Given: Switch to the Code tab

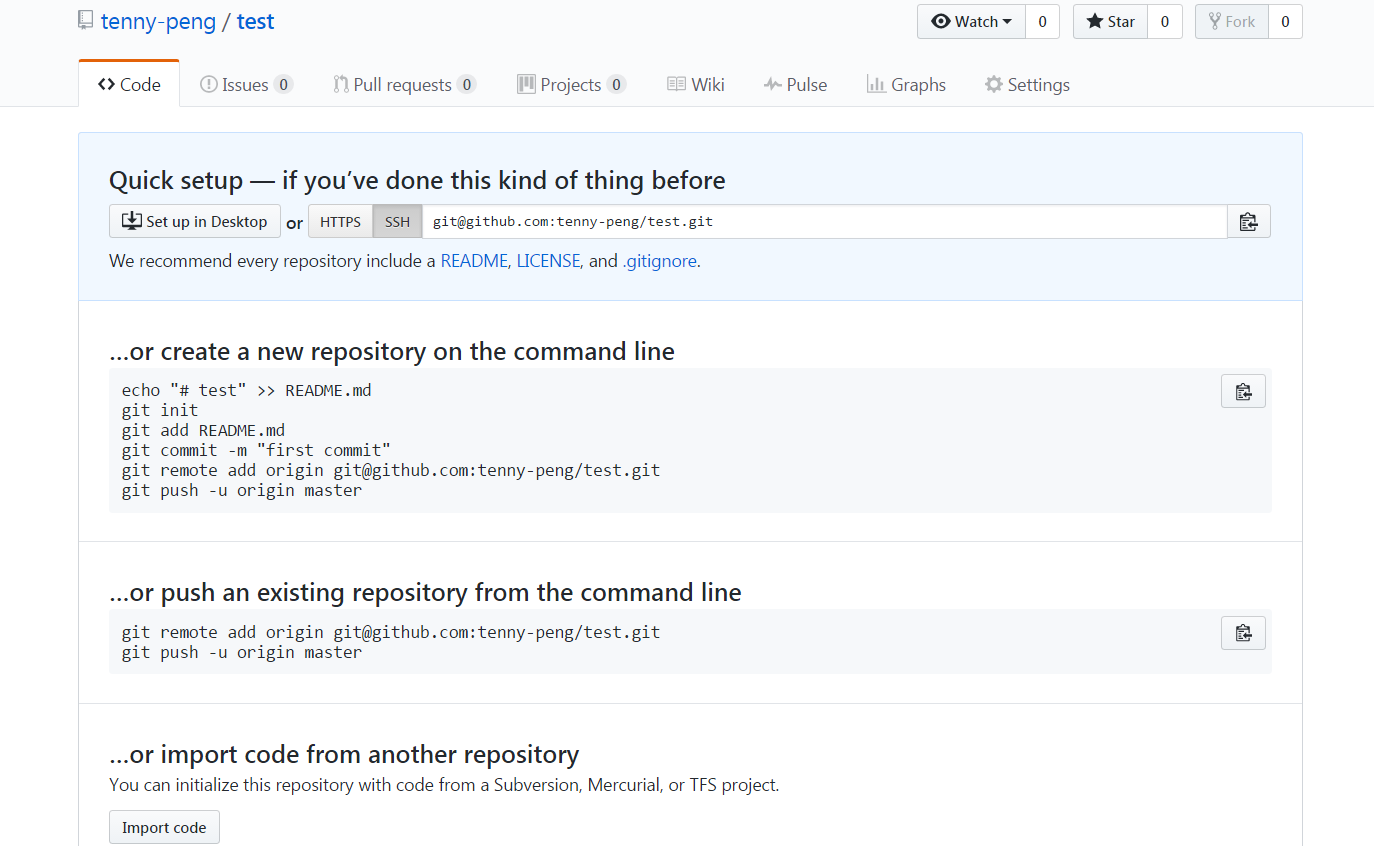Looking at the screenshot, I should click(x=129, y=84).
